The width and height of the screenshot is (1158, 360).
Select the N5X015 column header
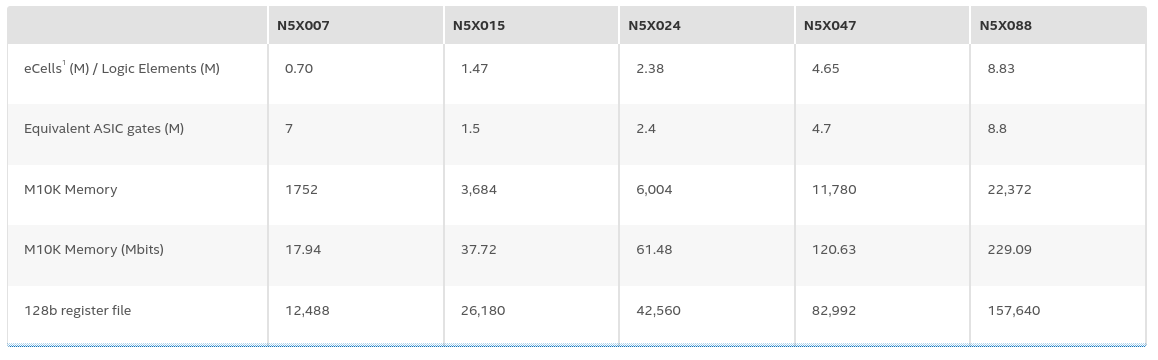(479, 25)
